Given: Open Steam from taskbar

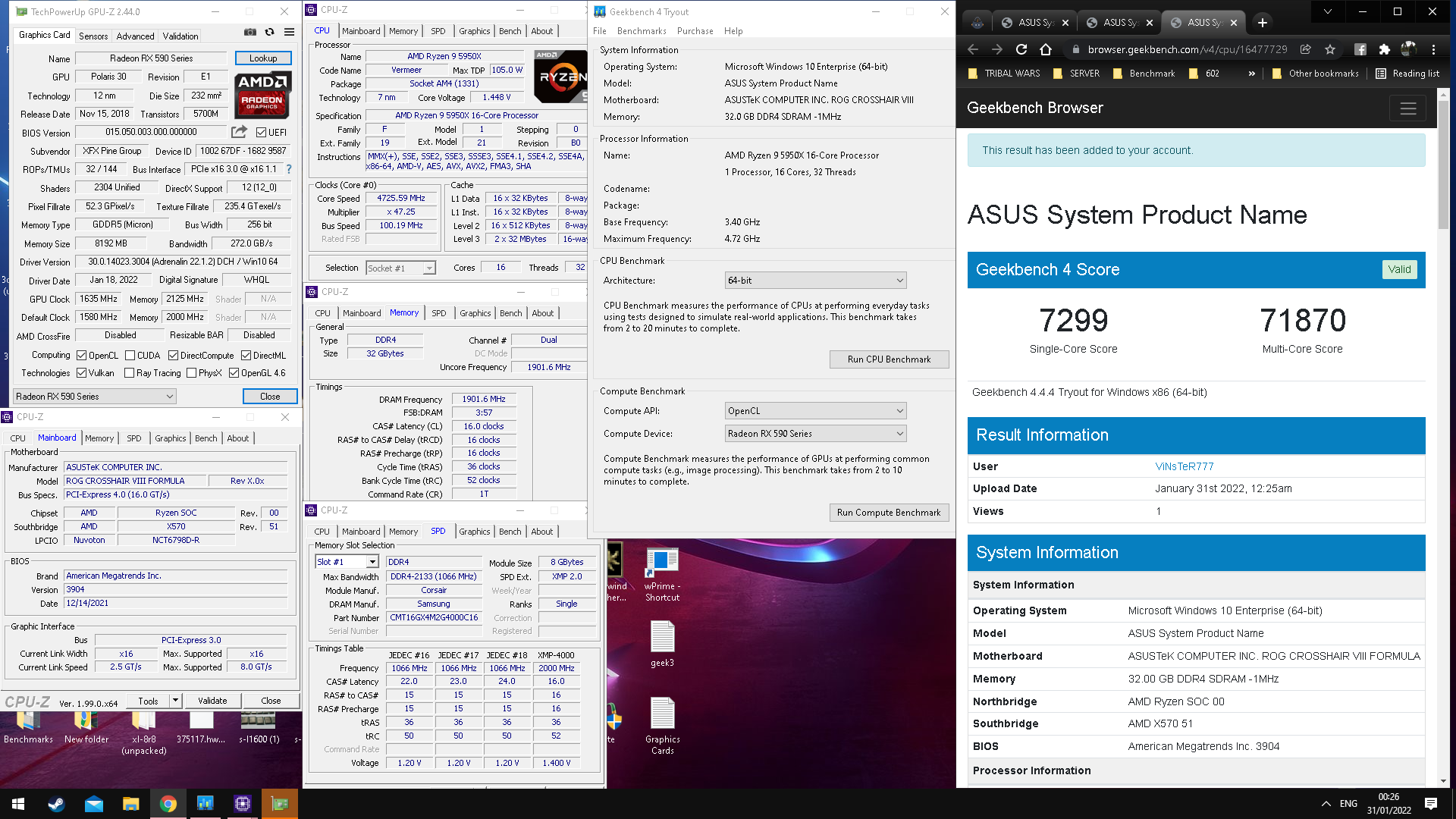Looking at the screenshot, I should [56, 804].
